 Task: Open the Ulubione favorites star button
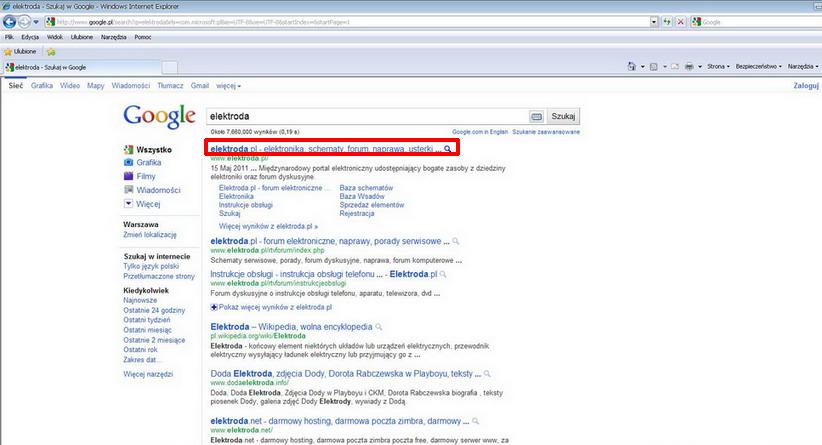point(20,51)
